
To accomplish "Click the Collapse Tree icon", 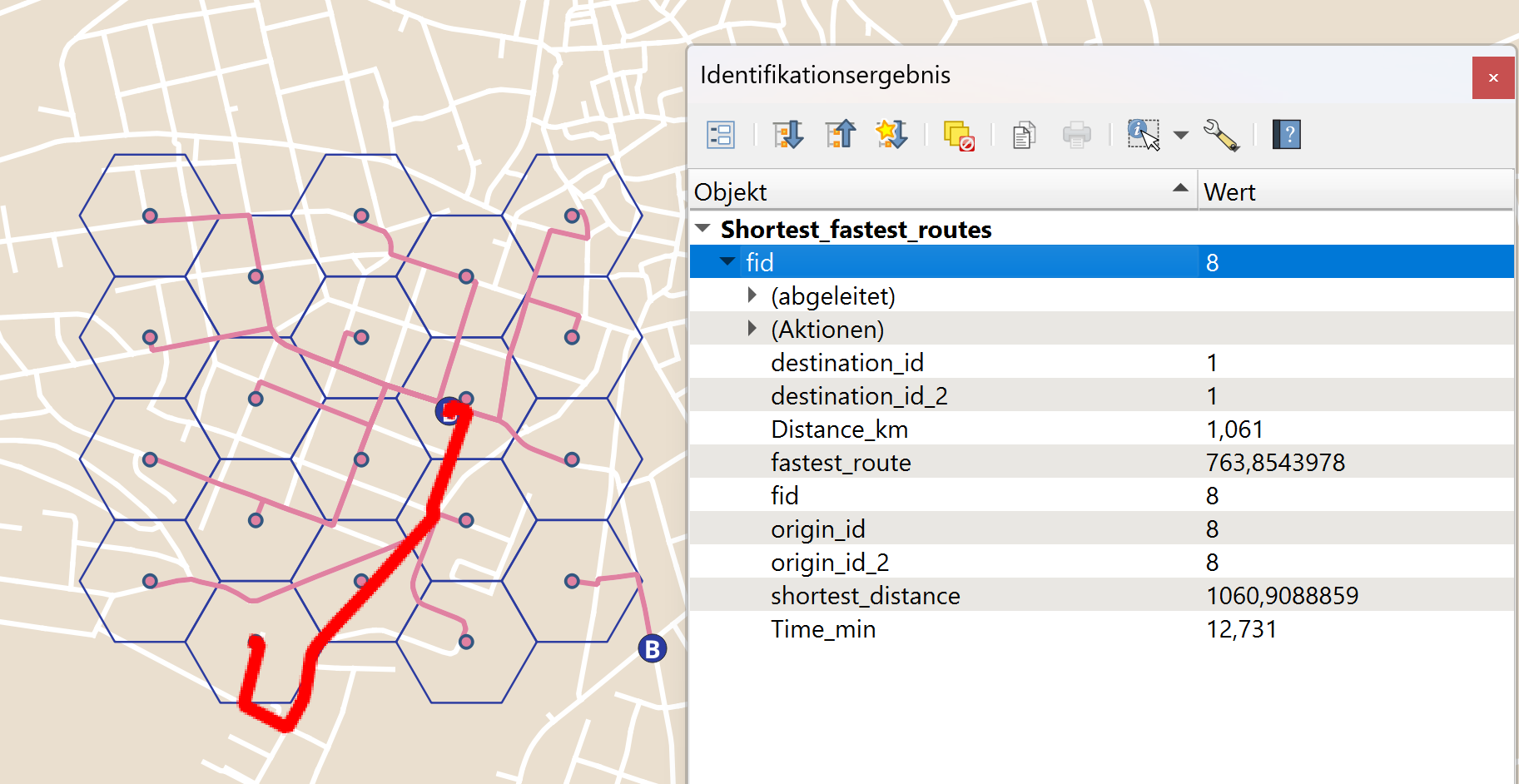I will [840, 135].
